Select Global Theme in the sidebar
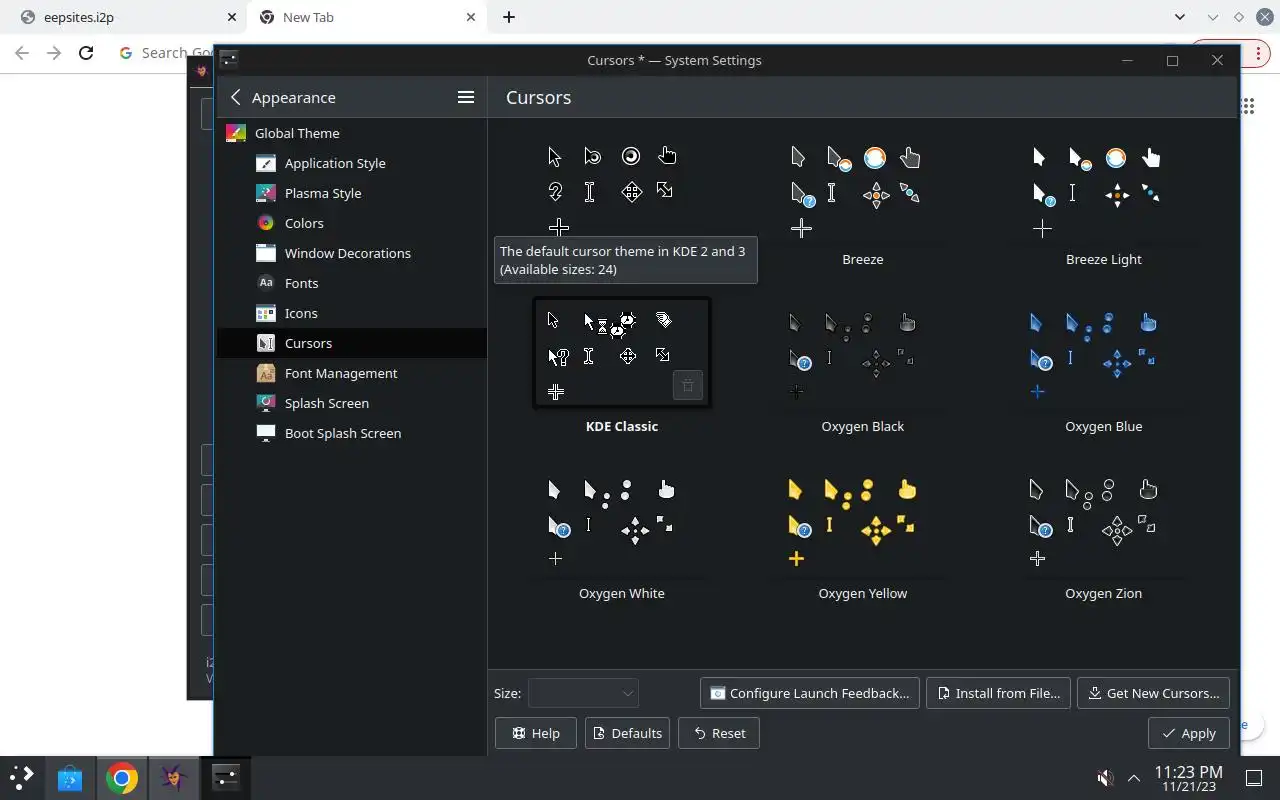 click(352, 133)
